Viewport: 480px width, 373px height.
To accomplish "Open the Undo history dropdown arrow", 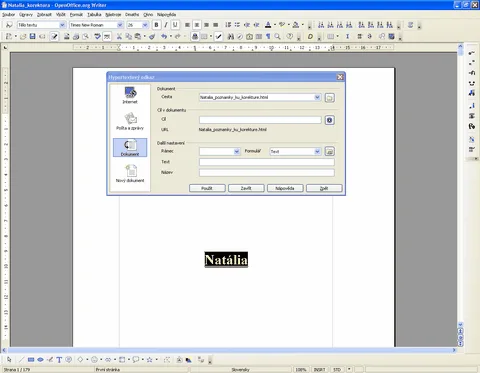I will (x=171, y=36).
